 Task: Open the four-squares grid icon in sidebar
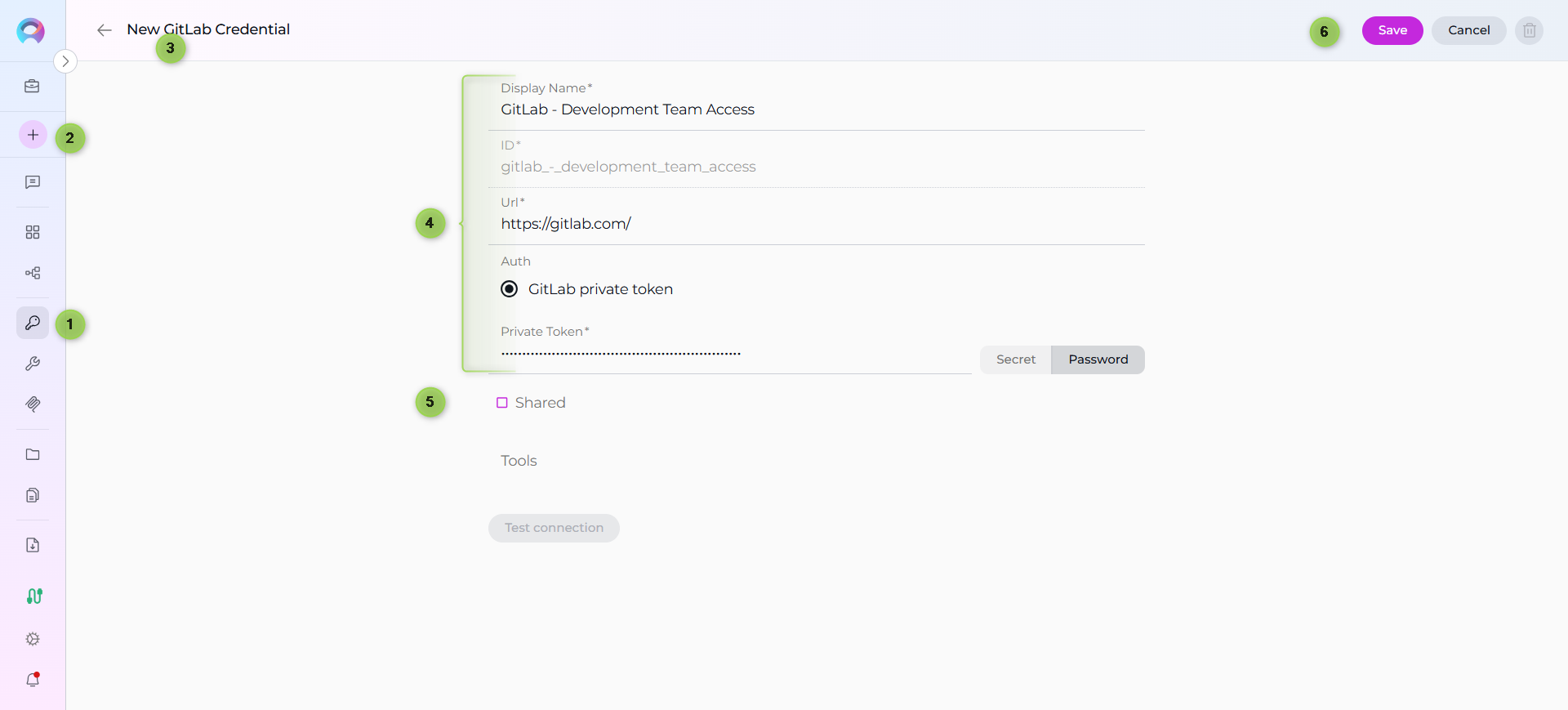(x=33, y=233)
